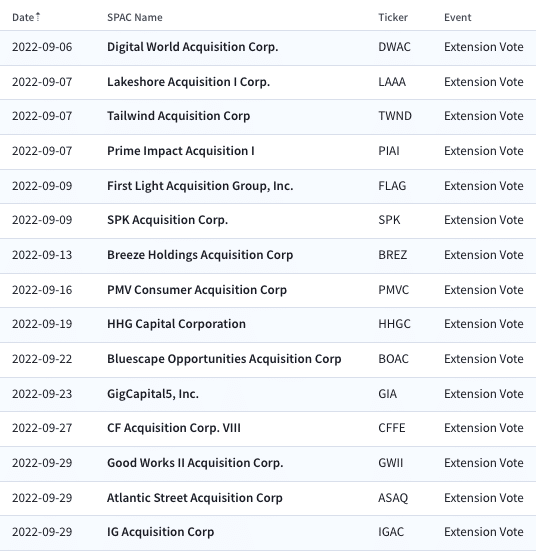Open Bluescape Opportunities Acquisition Corp
The image size is (536, 551).
click(224, 359)
